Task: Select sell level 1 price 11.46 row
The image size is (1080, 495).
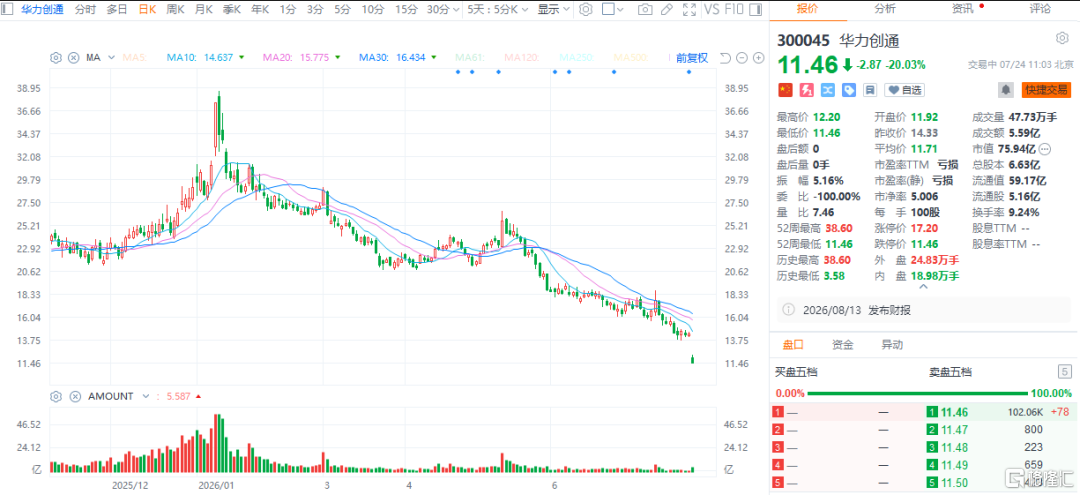Action: pyautogui.click(x=999, y=412)
